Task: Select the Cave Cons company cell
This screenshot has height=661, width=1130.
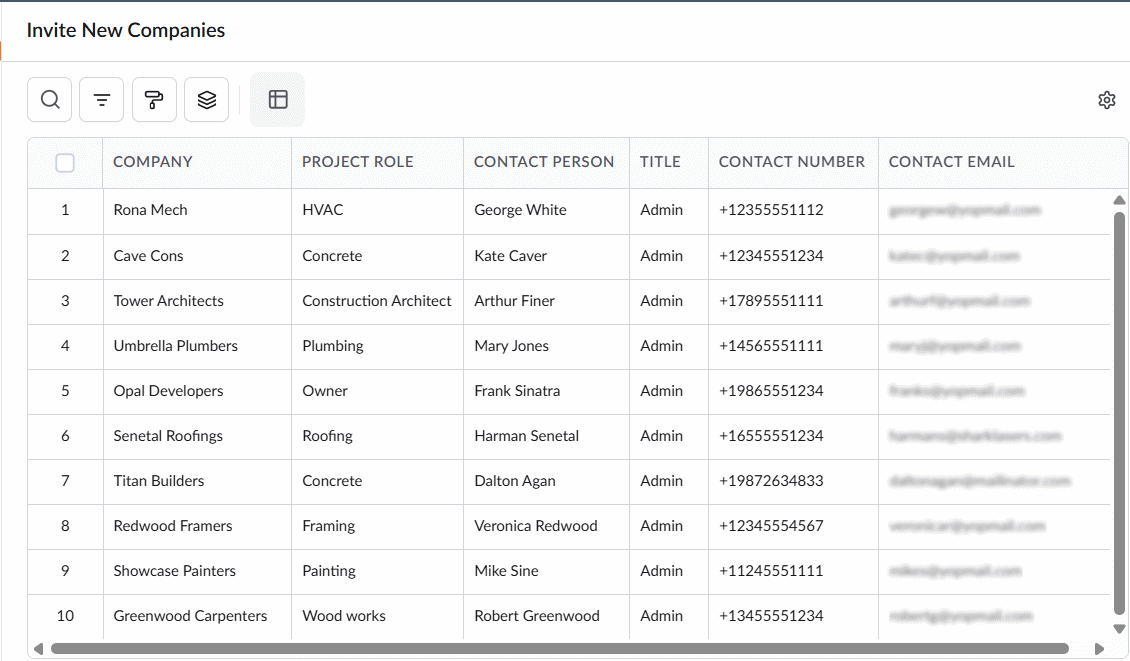Action: [197, 256]
